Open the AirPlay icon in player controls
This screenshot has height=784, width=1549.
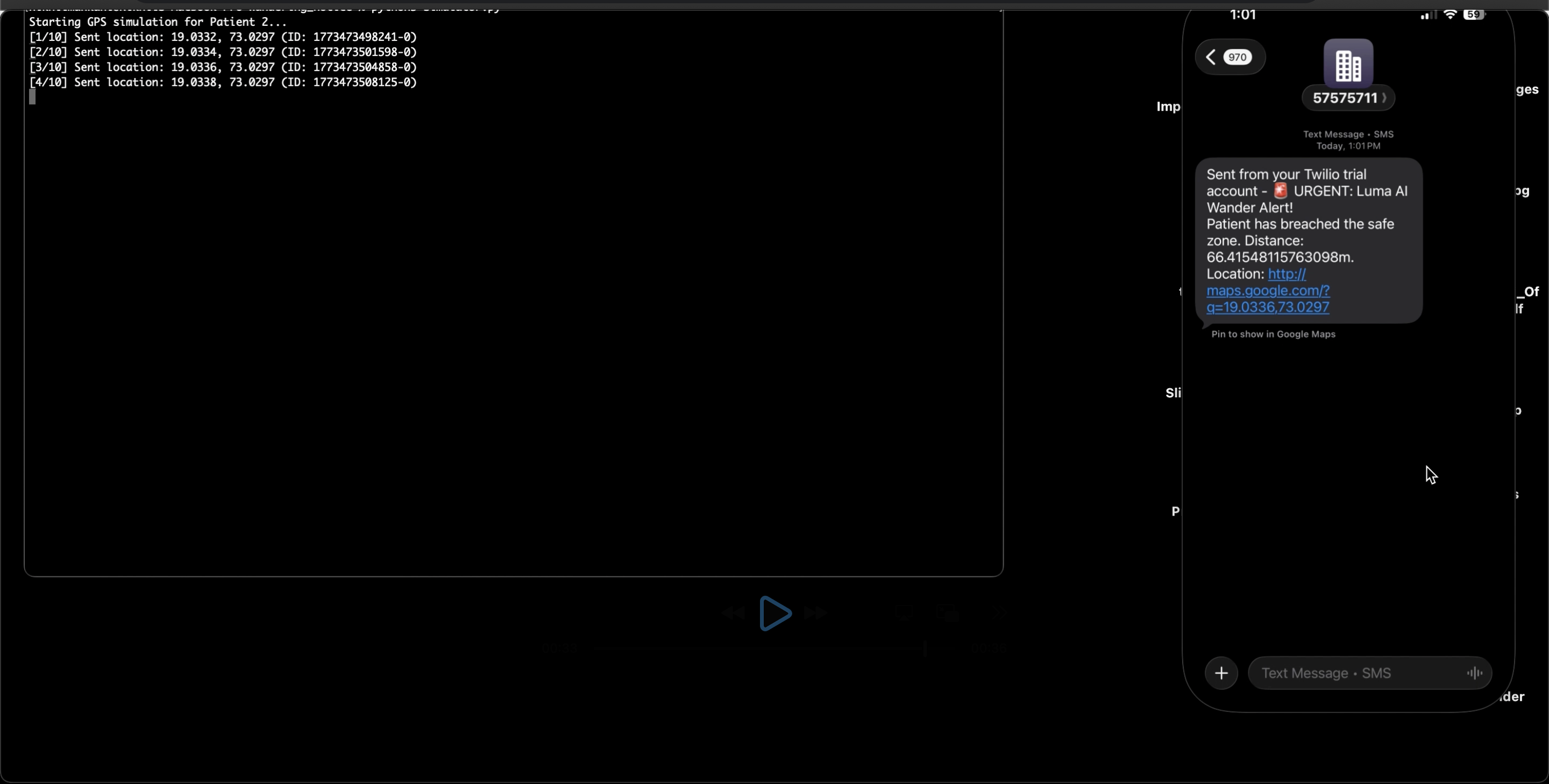coord(904,612)
